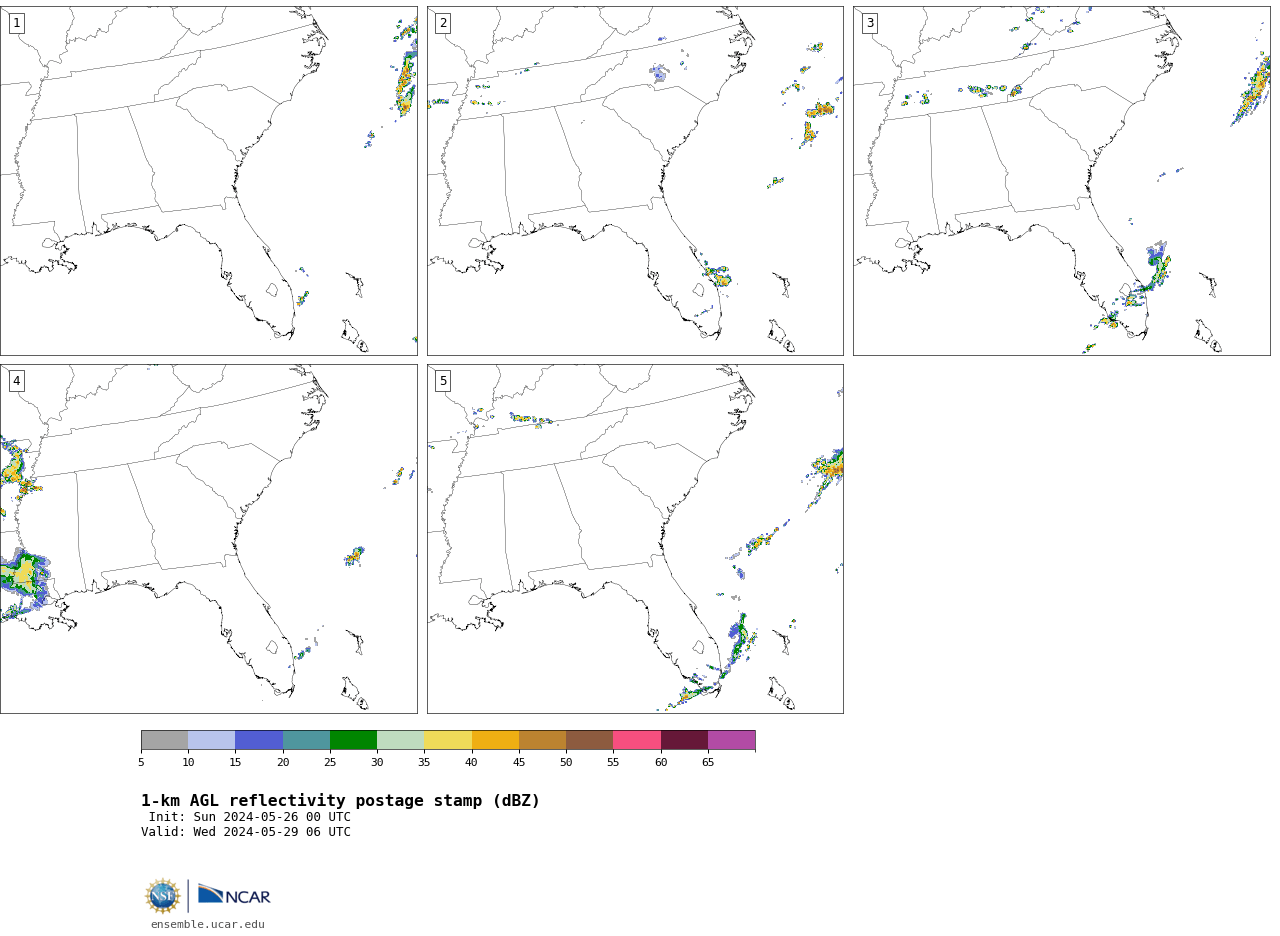The image size is (1280, 936).
Task: Click the gray 5-10 dBZ swatch
Action: tap(164, 740)
